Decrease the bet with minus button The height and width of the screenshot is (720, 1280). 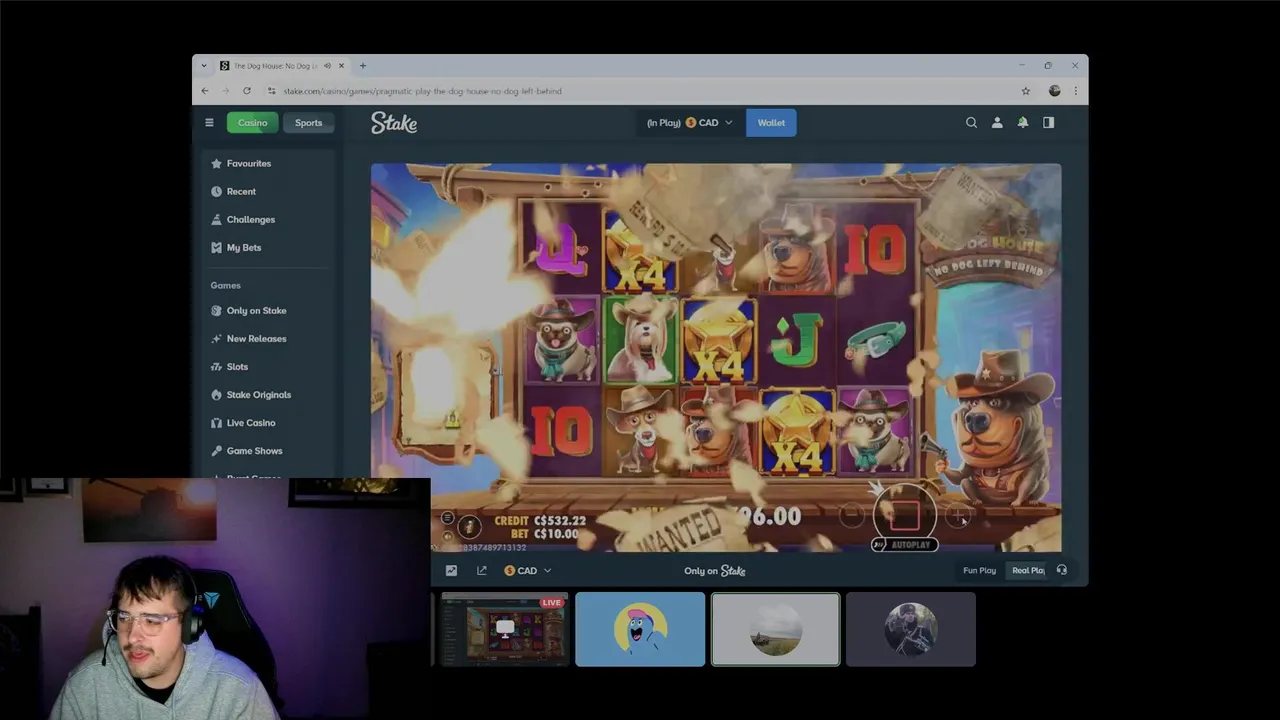[851, 516]
